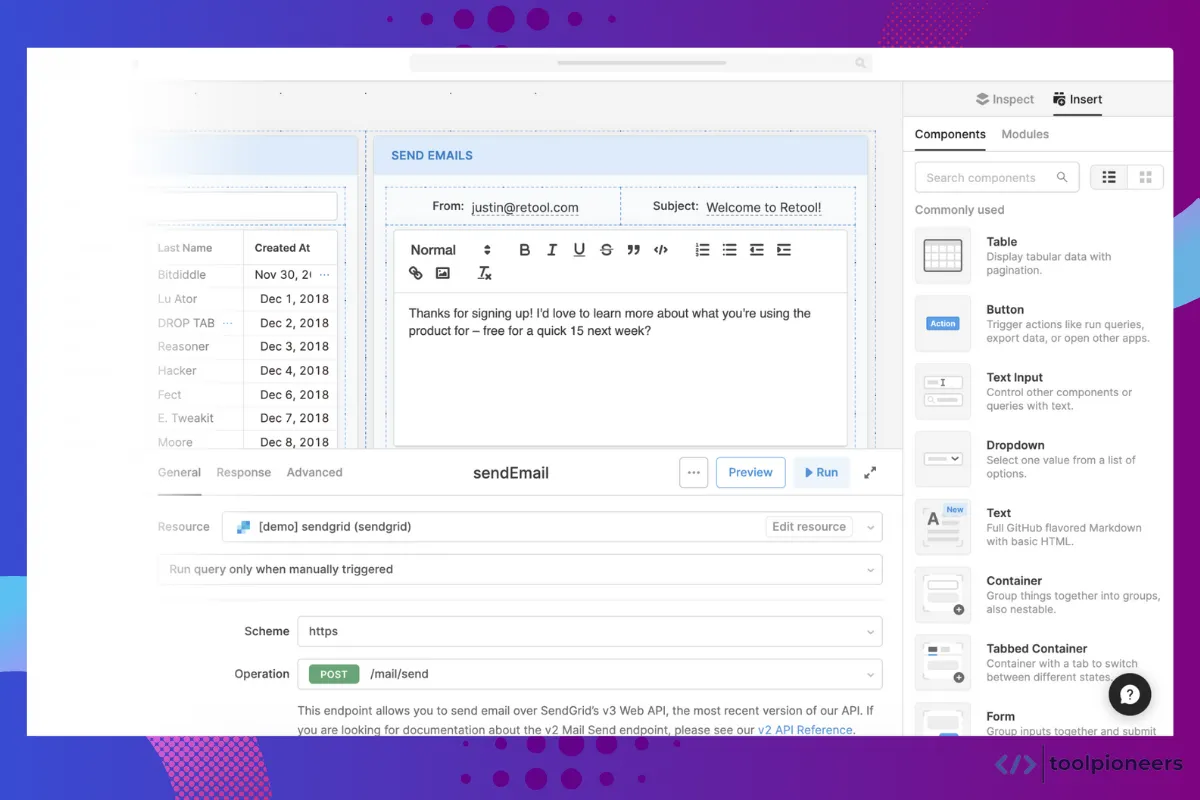The height and width of the screenshot is (800, 1200).
Task: Insert an image into the email
Action: tap(443, 273)
